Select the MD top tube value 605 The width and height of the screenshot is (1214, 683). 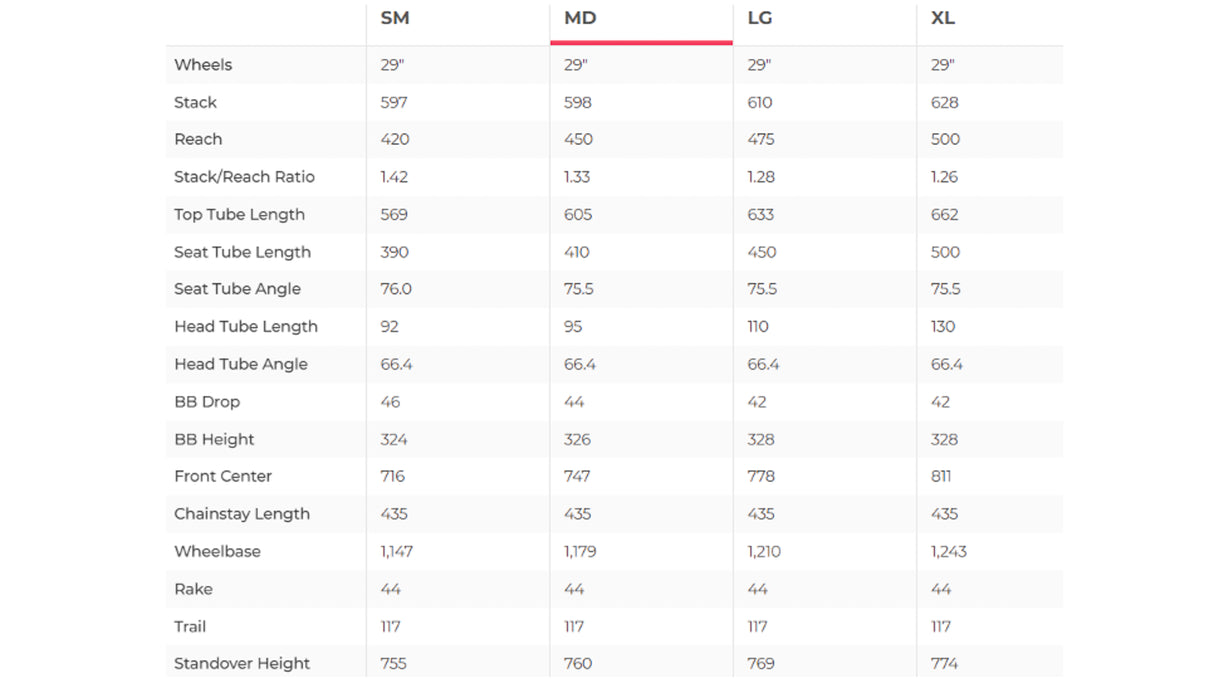578,214
